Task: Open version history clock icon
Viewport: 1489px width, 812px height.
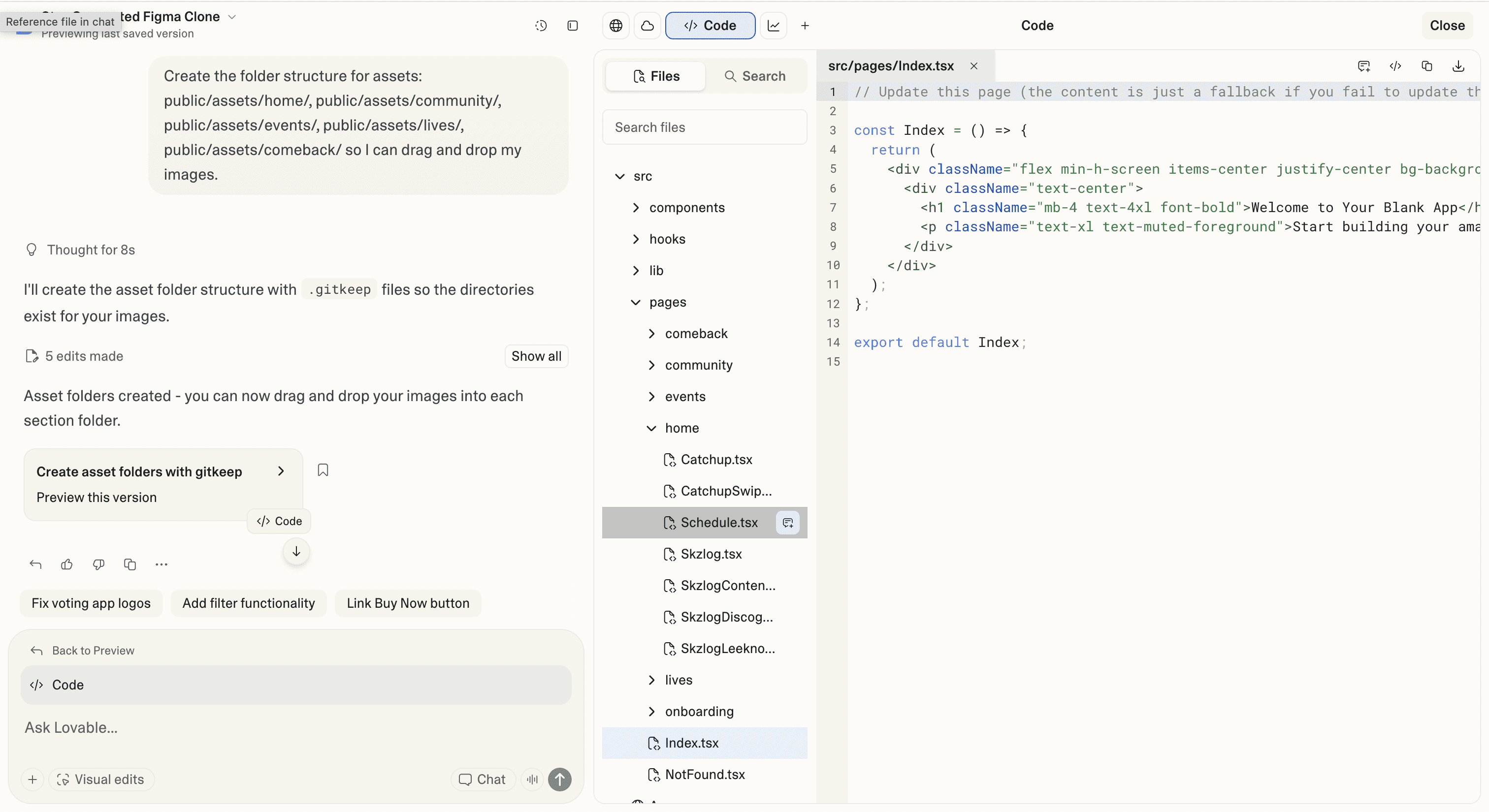Action: [x=541, y=26]
